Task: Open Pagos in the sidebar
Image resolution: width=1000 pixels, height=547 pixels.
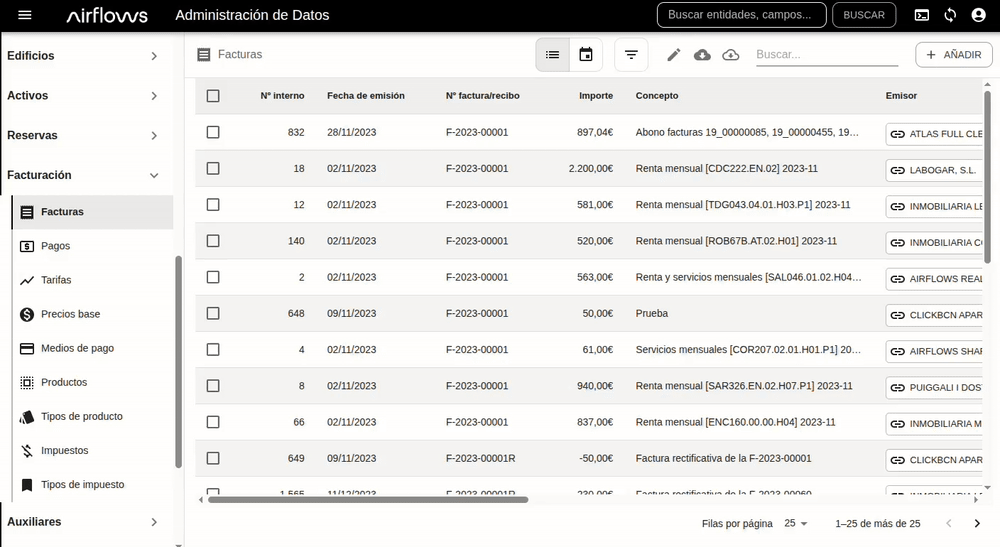Action: coord(56,246)
